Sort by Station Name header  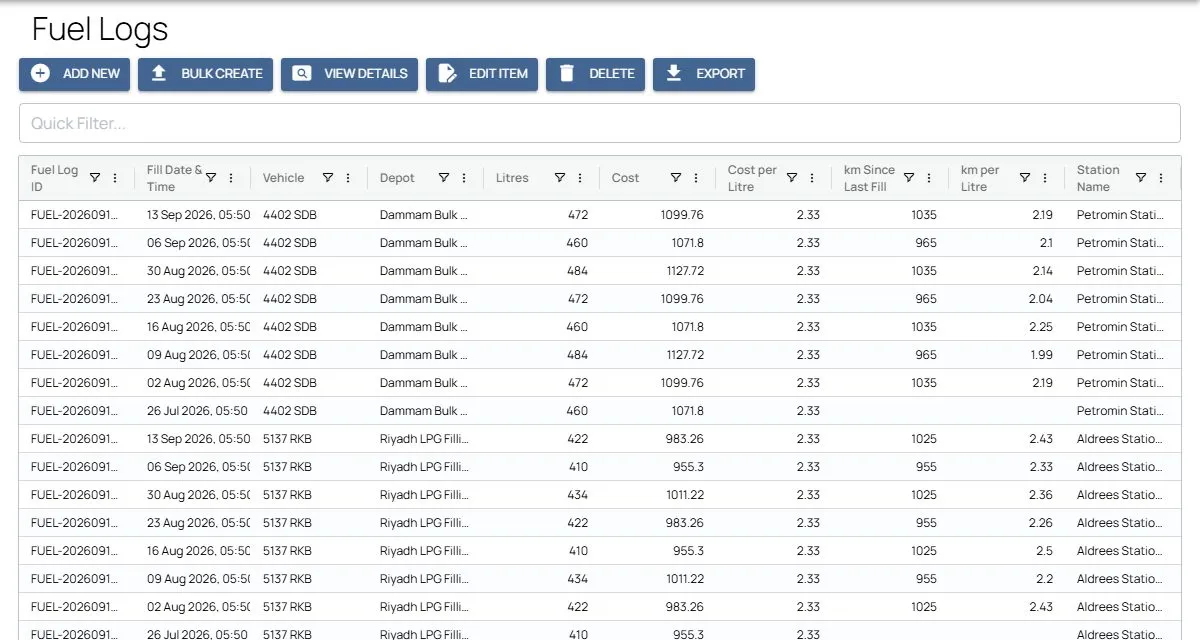point(1098,178)
